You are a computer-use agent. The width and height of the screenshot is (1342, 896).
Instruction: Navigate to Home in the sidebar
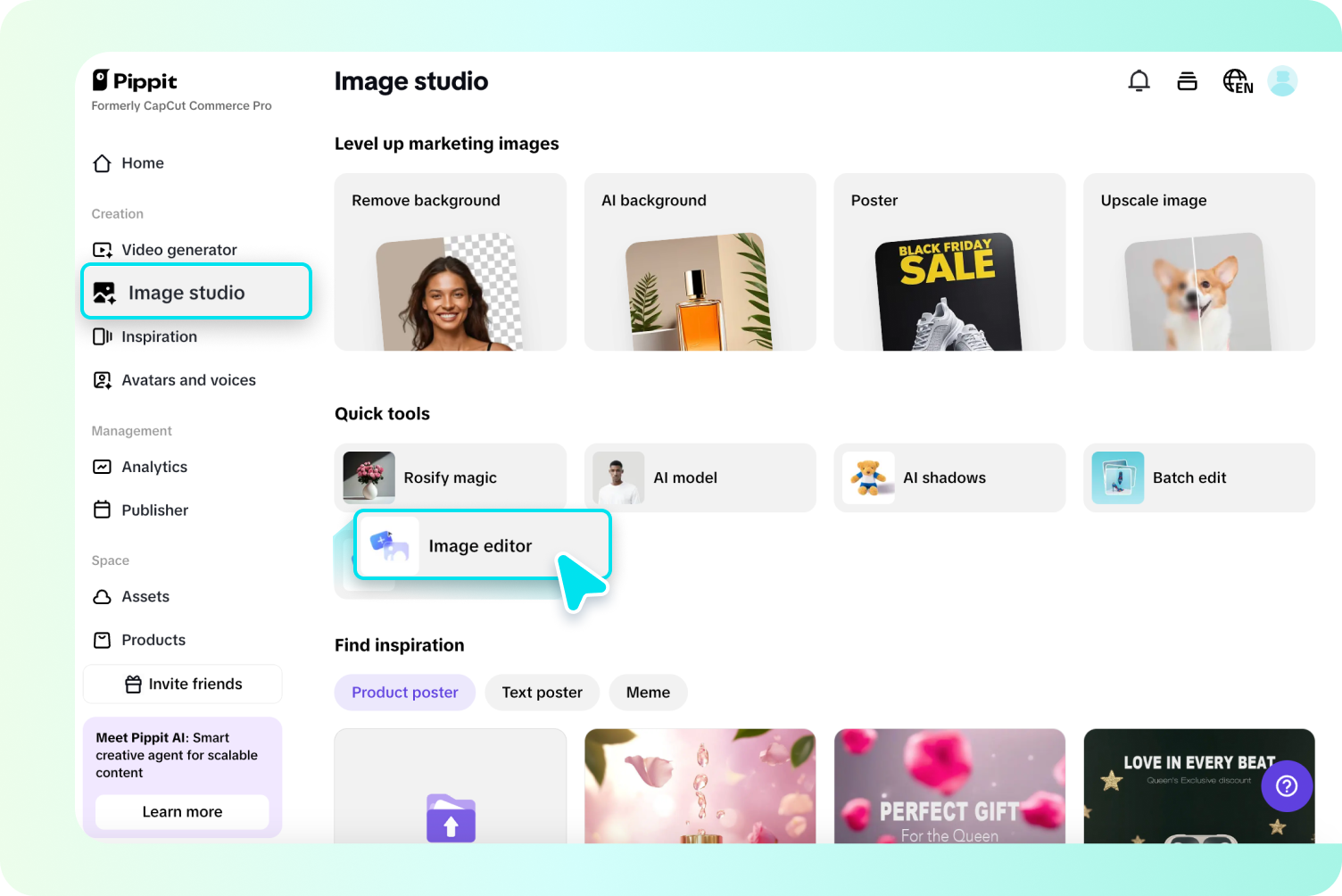pyautogui.click(x=142, y=162)
